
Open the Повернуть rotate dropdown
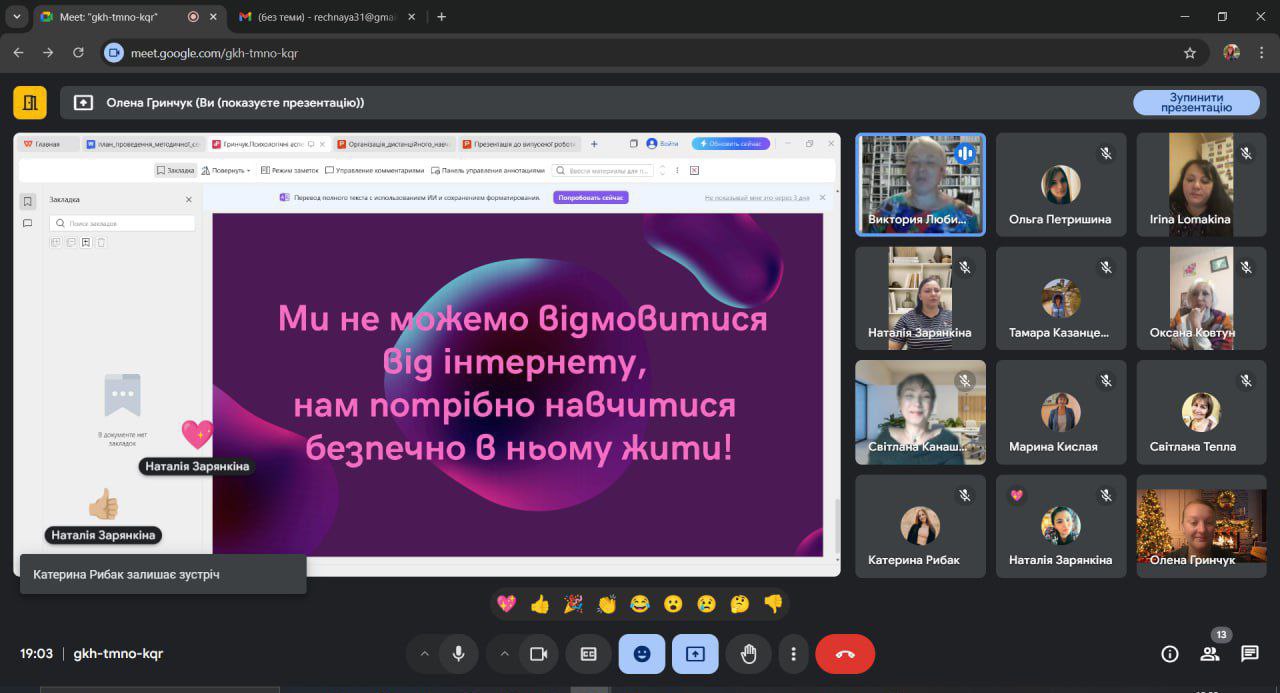pyautogui.click(x=226, y=170)
